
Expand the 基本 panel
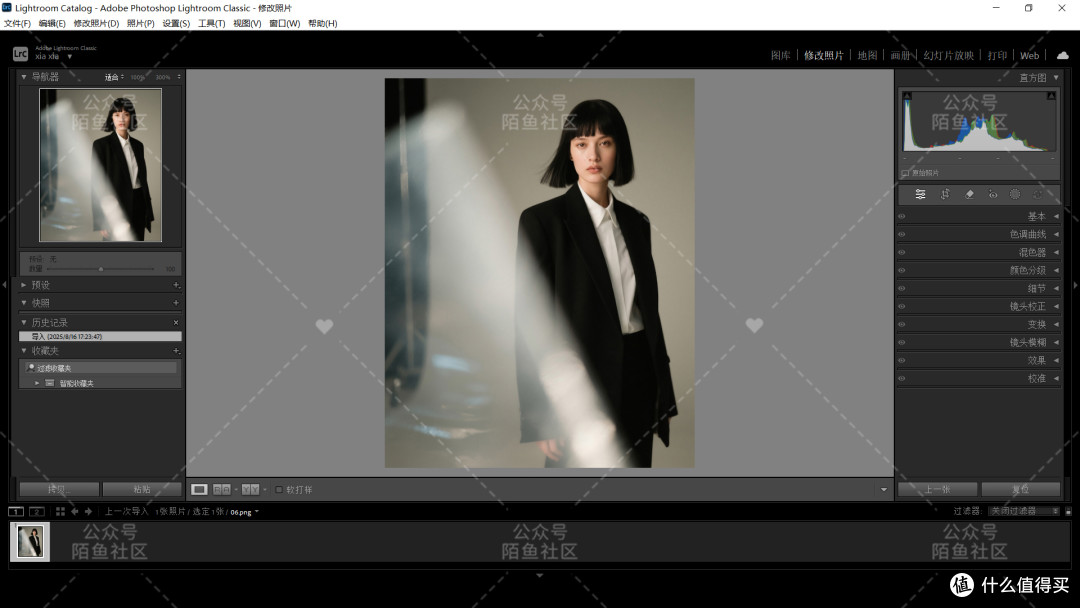(x=1056, y=216)
